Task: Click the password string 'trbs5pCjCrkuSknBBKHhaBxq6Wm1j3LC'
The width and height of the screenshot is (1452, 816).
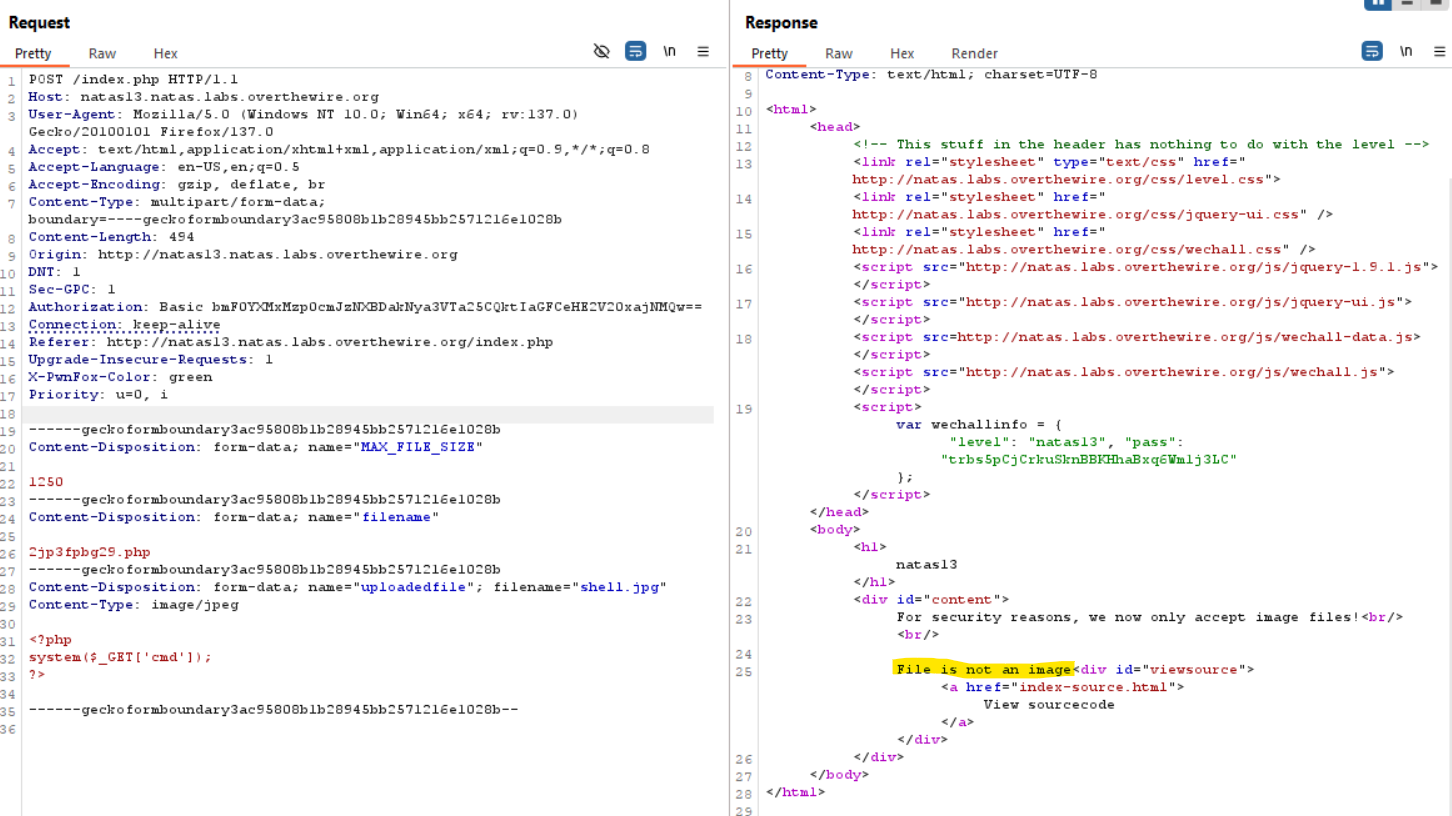Action: [x=1089, y=459]
